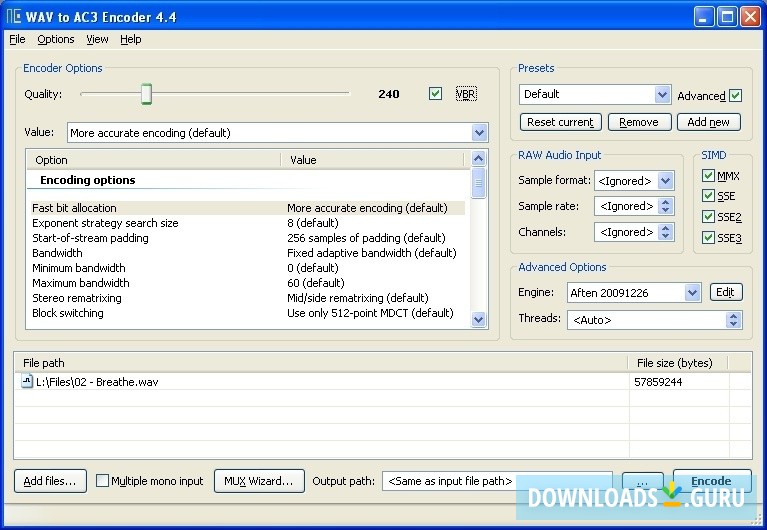Click the Option column header
Screen dimensions: 767x530
click(x=154, y=160)
